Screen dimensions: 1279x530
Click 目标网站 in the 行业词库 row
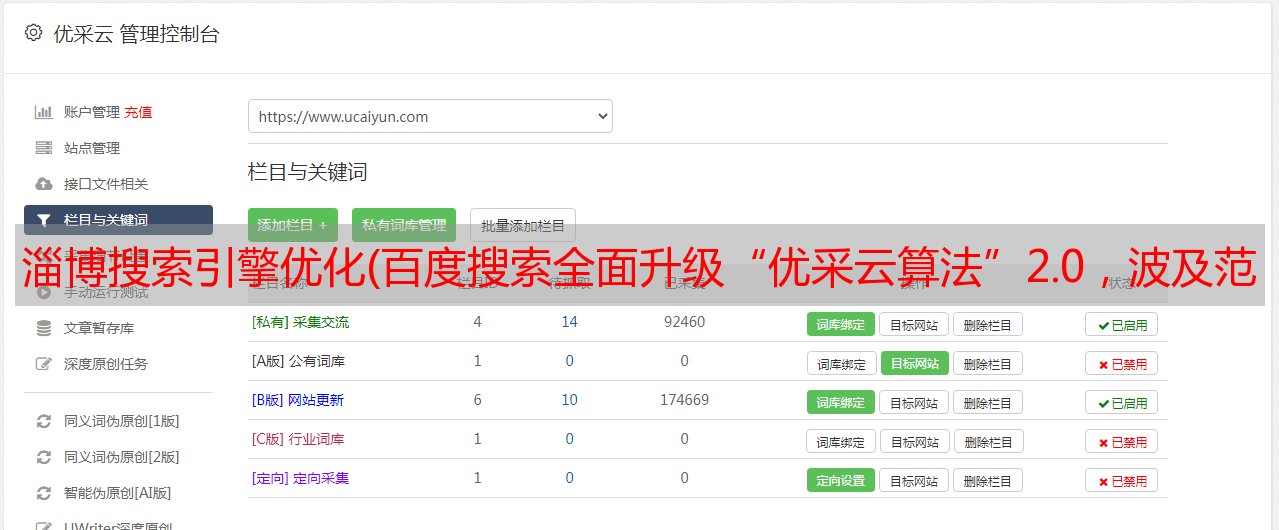[x=914, y=441]
